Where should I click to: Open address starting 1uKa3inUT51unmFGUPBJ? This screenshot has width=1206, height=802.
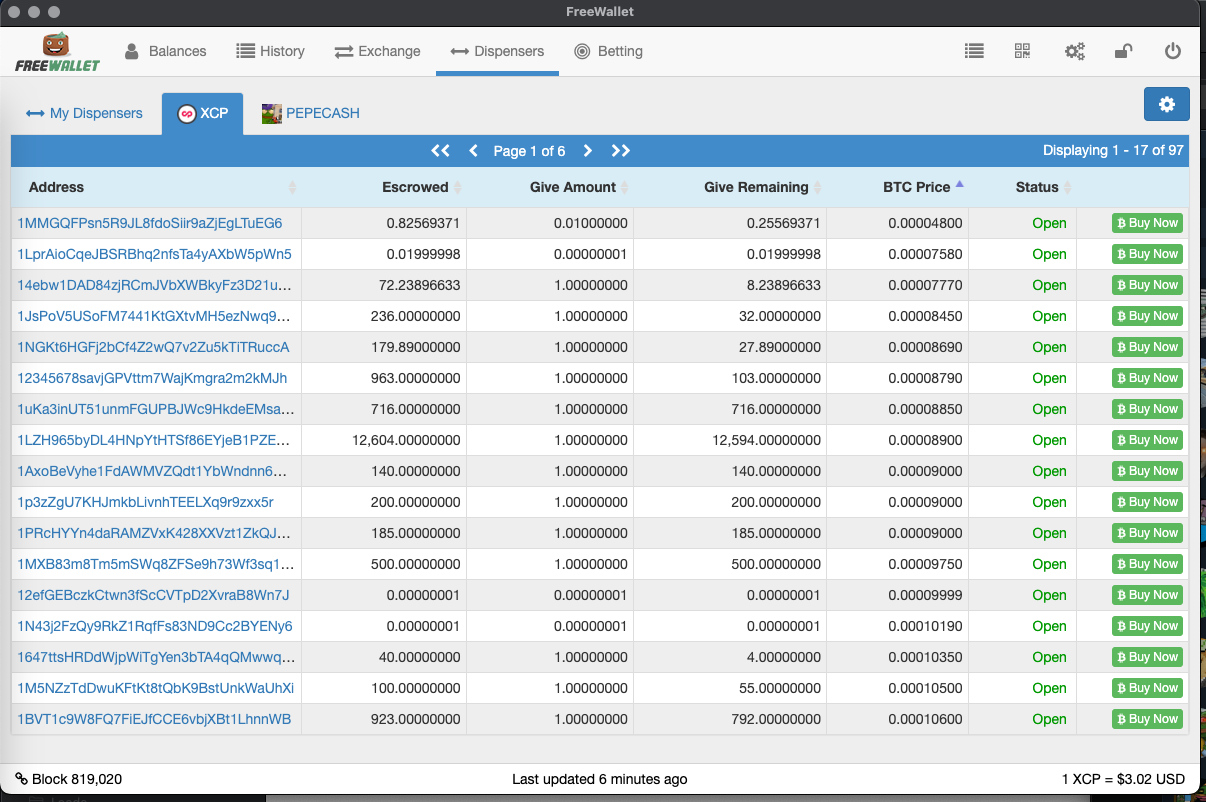155,409
